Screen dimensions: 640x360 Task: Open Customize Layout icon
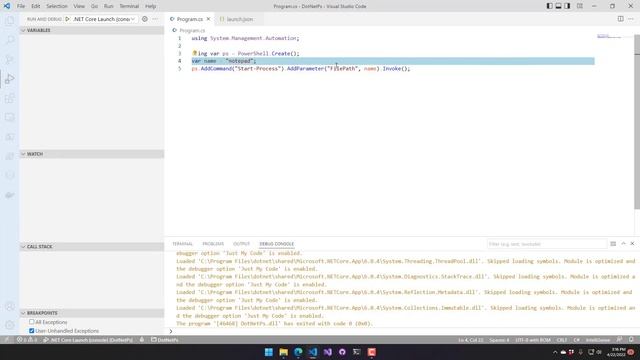coord(580,6)
